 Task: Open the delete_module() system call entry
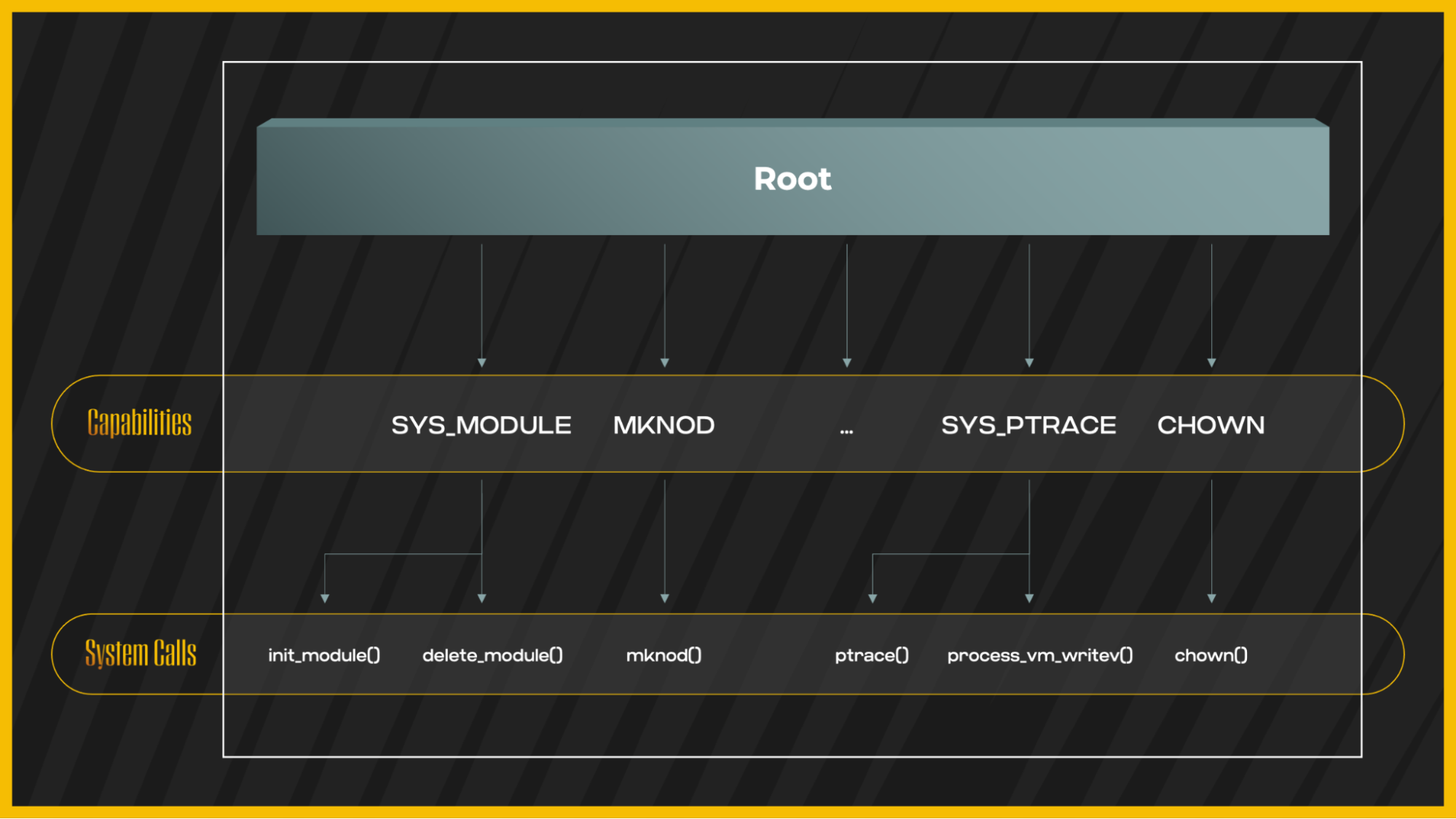493,654
